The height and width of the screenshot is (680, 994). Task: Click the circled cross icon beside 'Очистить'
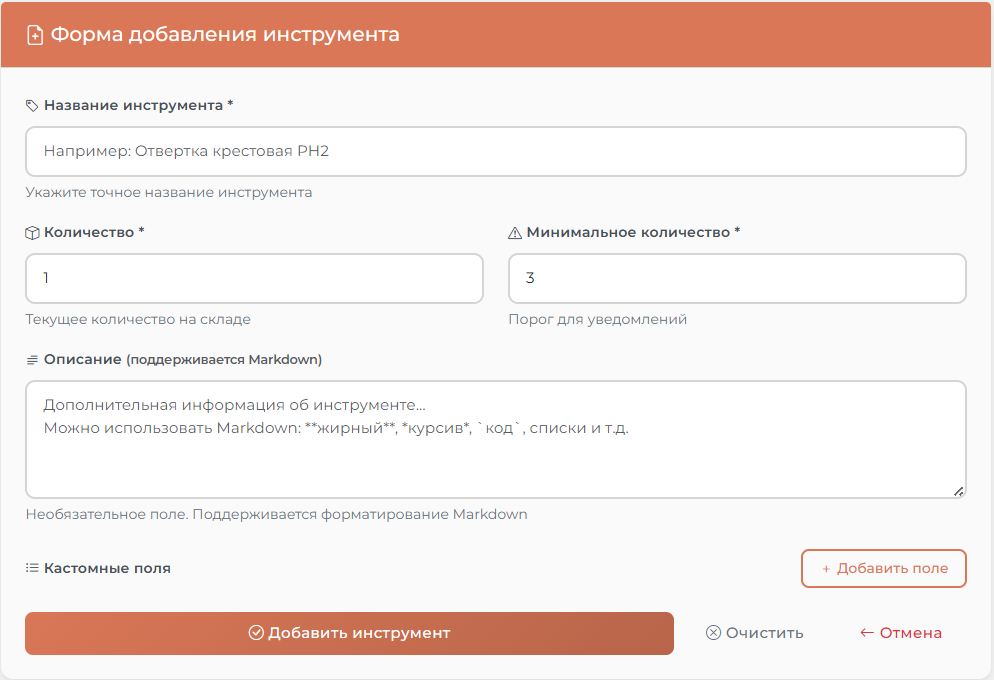click(713, 632)
